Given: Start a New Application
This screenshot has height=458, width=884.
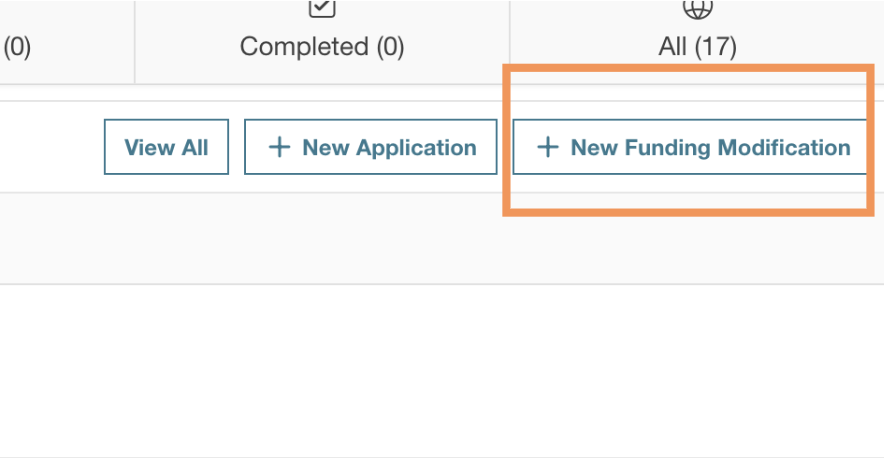Looking at the screenshot, I should click(370, 148).
